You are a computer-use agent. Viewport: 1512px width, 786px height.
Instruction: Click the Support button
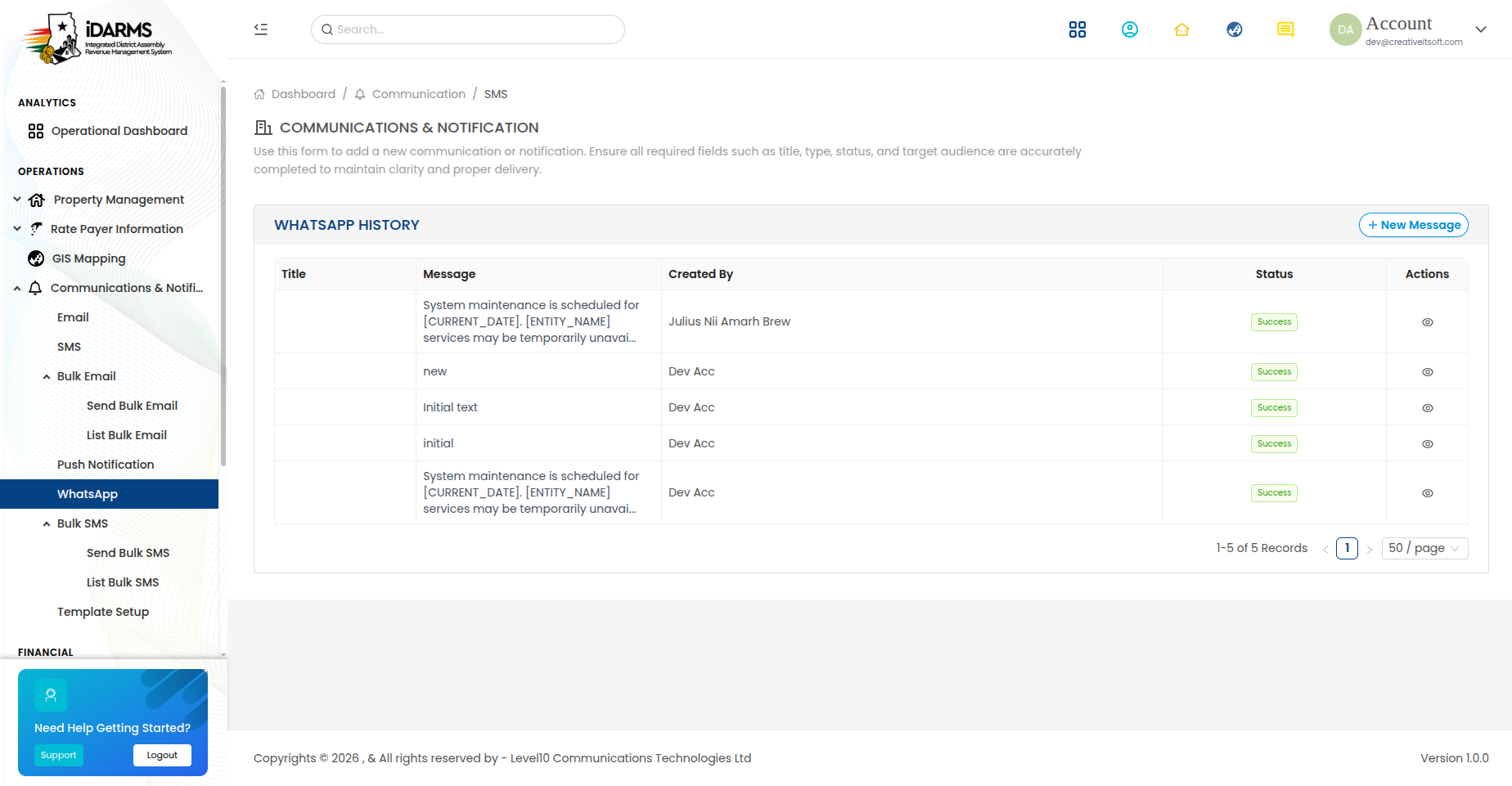click(59, 755)
